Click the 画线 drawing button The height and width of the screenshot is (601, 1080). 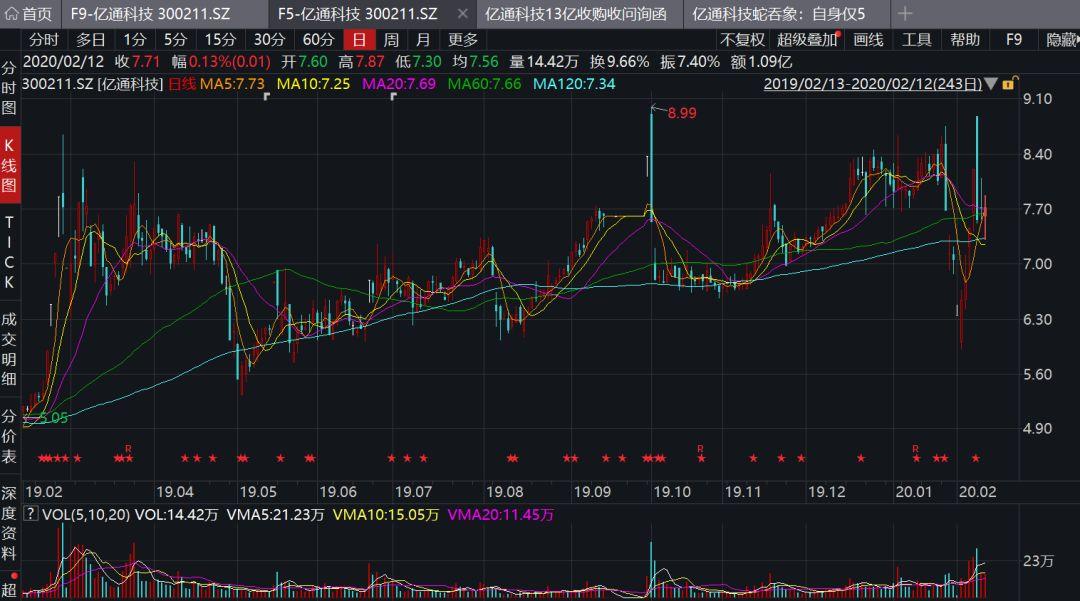tap(868, 40)
